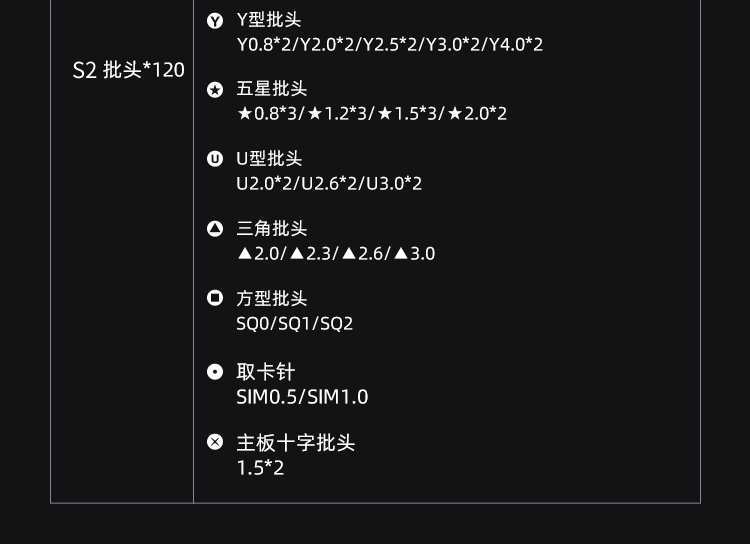750x544 pixels.
Task: Select the "1.5*2" size text
Action: tap(261, 467)
